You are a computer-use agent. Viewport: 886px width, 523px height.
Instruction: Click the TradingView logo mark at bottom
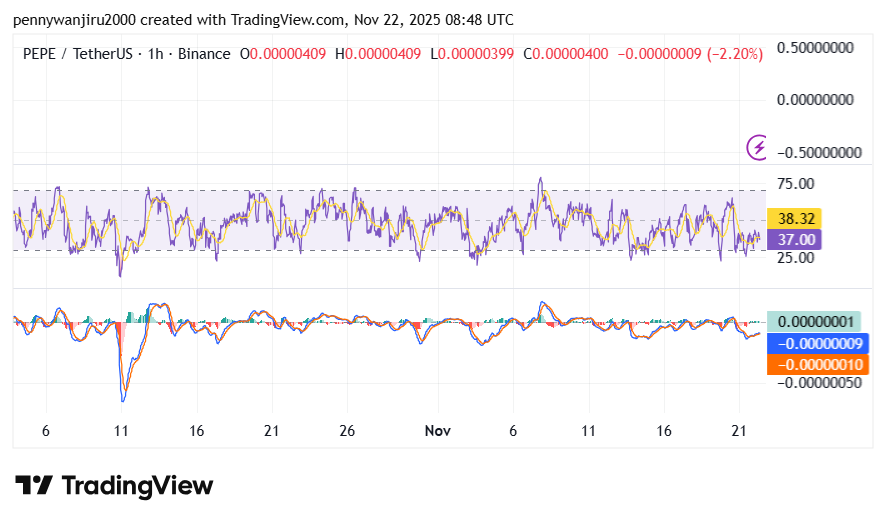coord(33,486)
